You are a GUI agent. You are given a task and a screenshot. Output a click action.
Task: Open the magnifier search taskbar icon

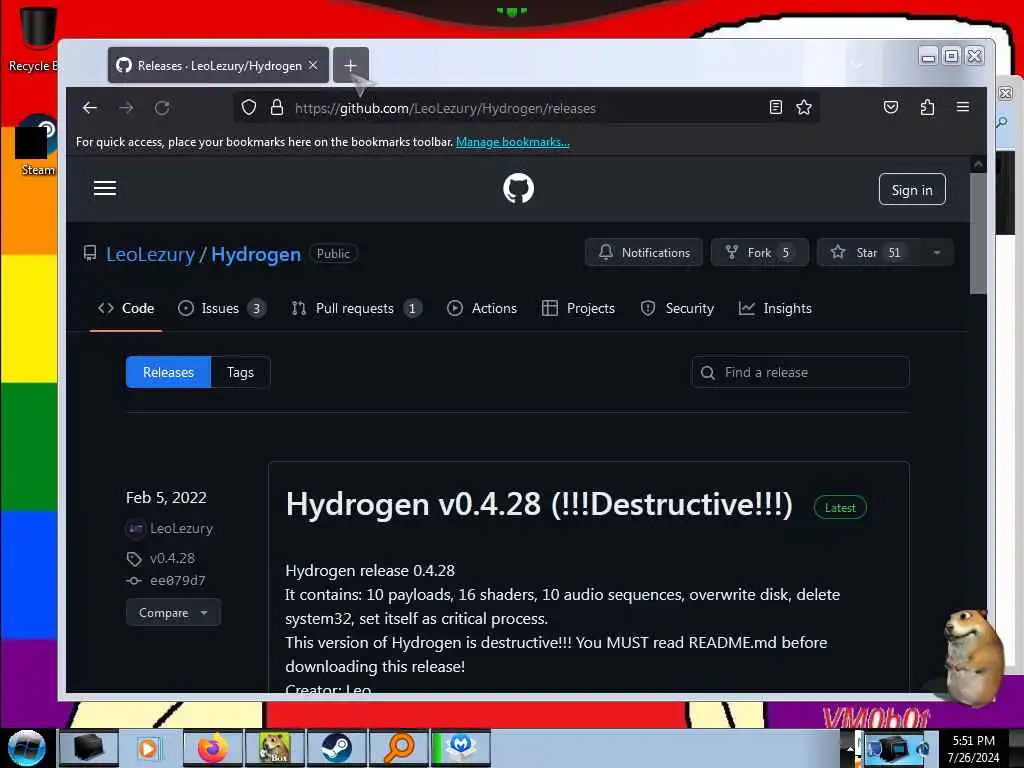point(399,748)
